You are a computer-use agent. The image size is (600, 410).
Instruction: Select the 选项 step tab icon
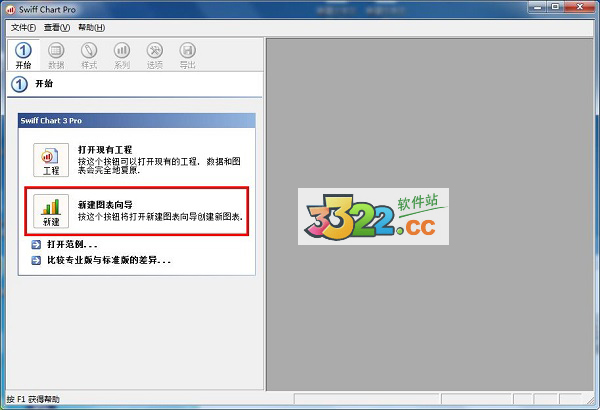click(155, 50)
